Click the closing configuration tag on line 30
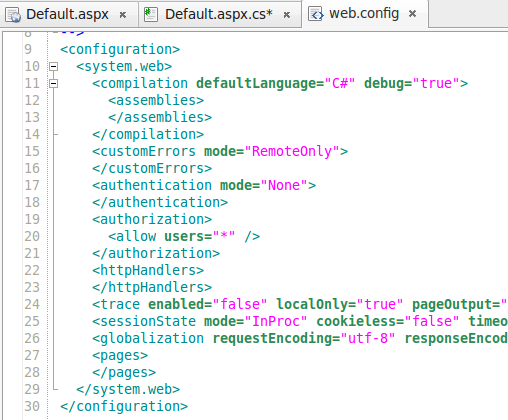The image size is (508, 420). (124, 406)
